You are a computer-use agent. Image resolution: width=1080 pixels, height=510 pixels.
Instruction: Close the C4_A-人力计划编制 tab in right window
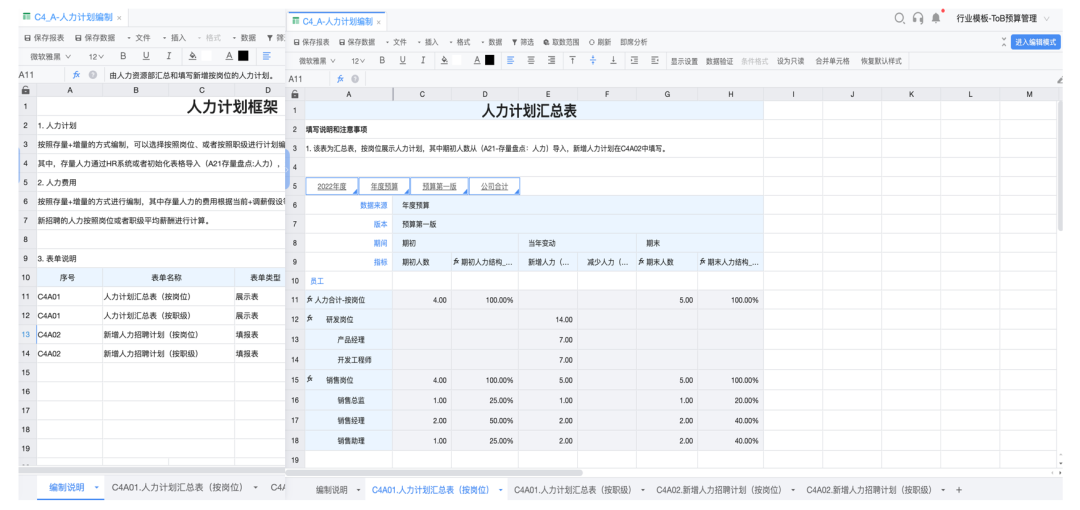378,22
